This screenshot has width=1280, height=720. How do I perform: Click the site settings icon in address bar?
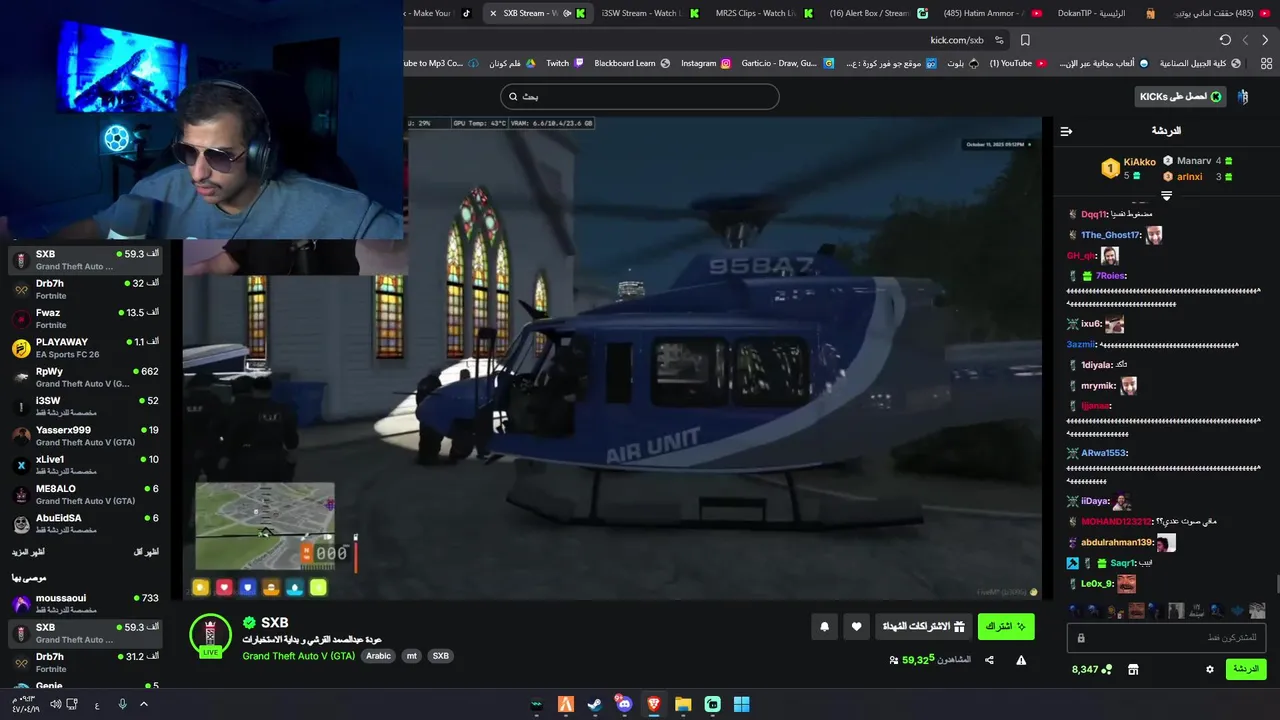pyautogui.click(x=998, y=40)
